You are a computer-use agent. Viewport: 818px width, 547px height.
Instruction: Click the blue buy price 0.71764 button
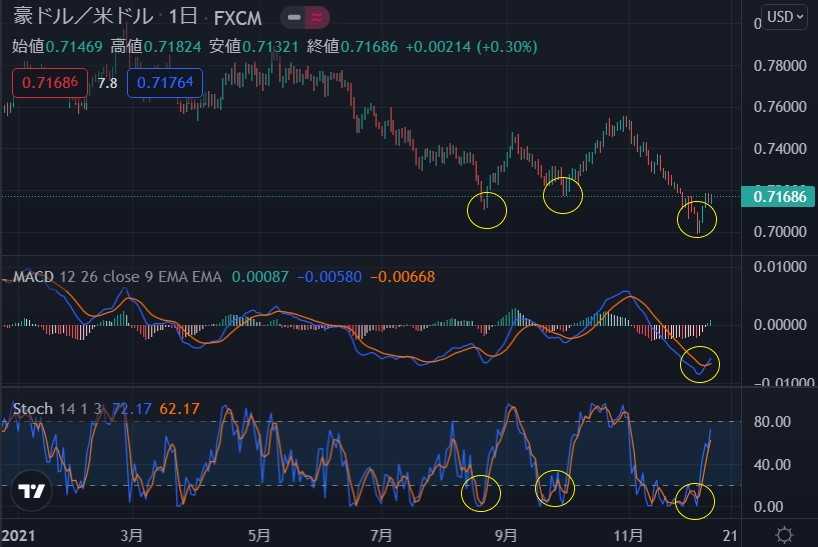click(165, 82)
